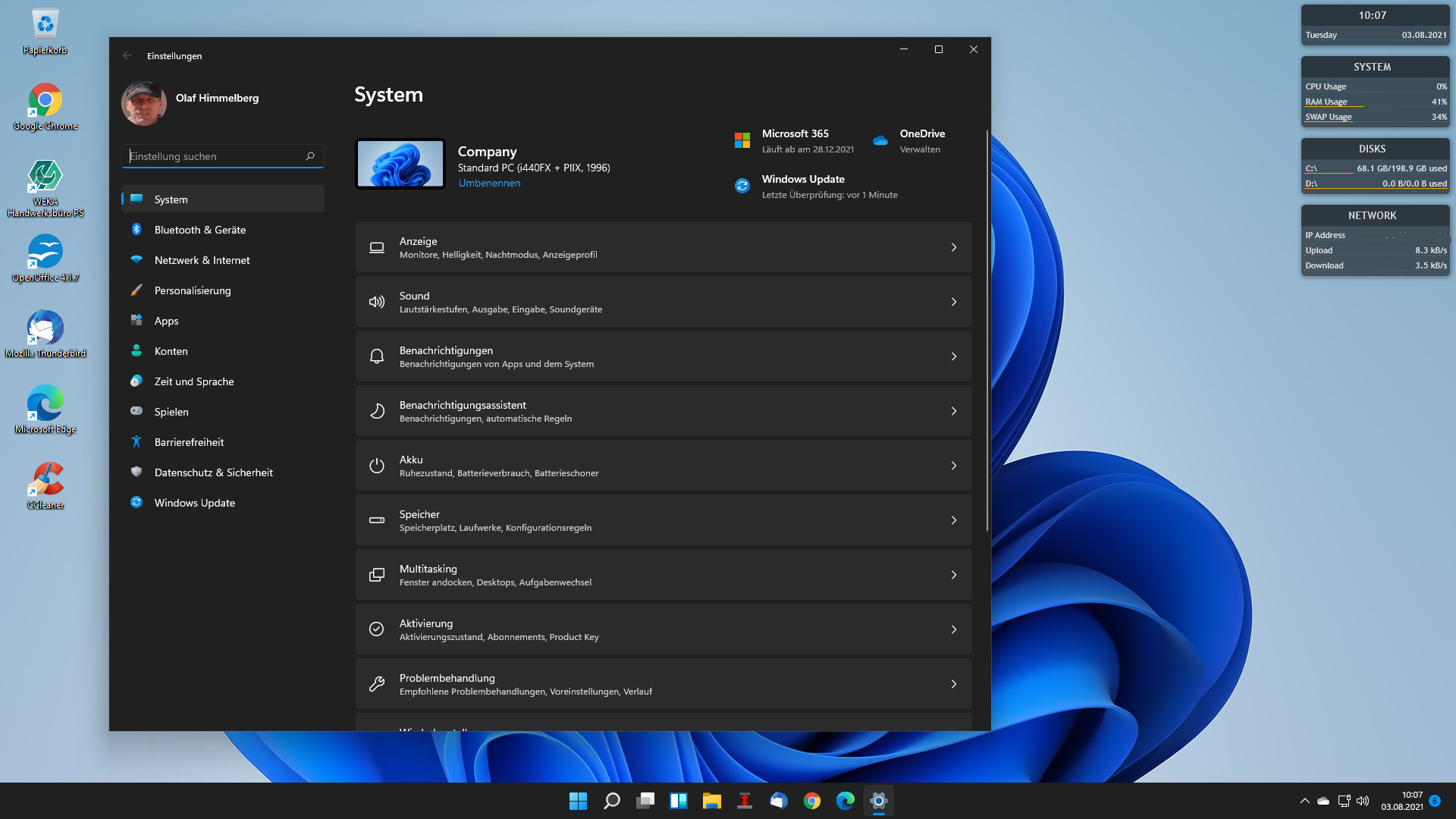Screen dimensions: 1456x819
Task: Click the SWAP Usage bar in widget
Action: [x=1376, y=117]
